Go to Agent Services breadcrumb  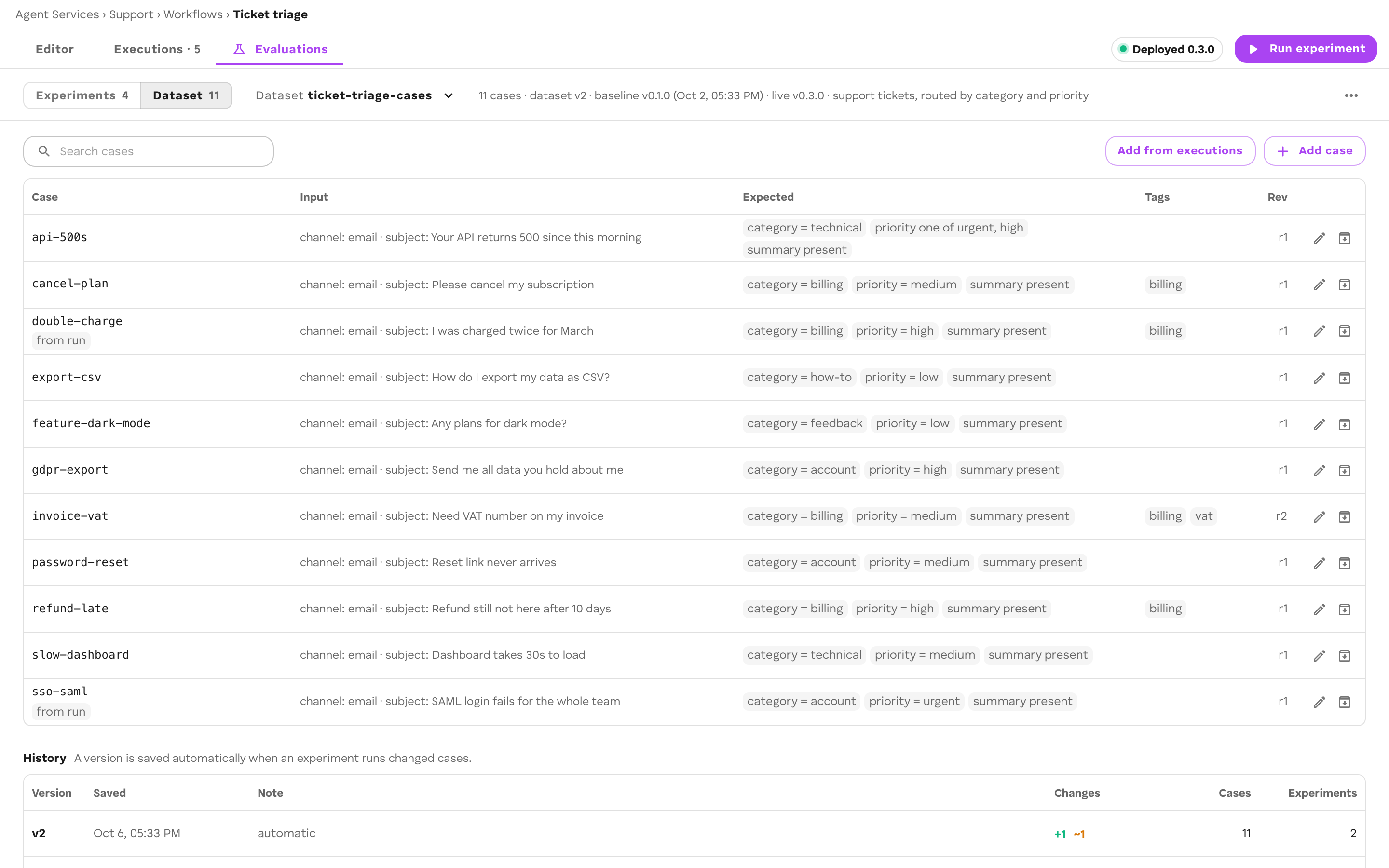coord(57,14)
